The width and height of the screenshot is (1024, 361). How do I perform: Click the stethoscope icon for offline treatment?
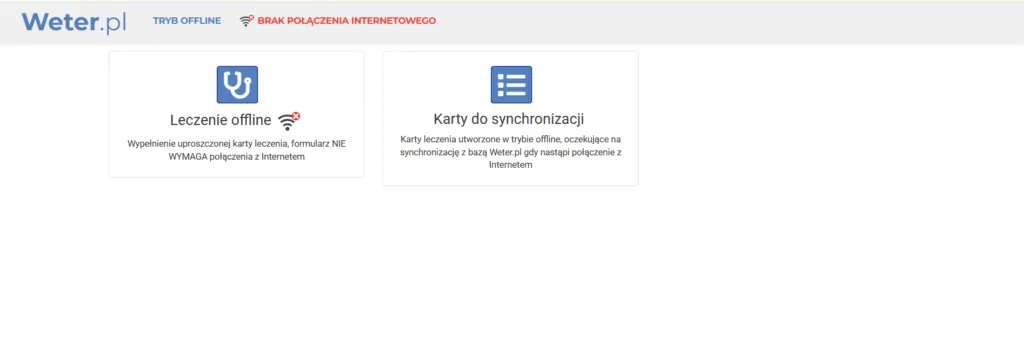tap(237, 84)
